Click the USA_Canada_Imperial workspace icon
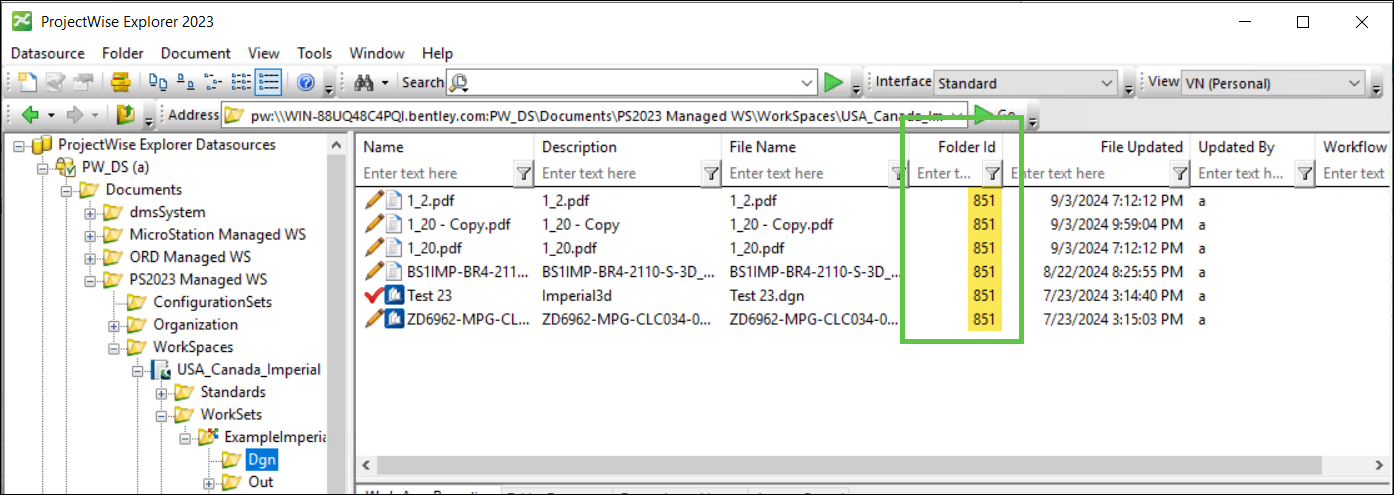Viewport: 1394px width, 495px height. click(x=162, y=370)
